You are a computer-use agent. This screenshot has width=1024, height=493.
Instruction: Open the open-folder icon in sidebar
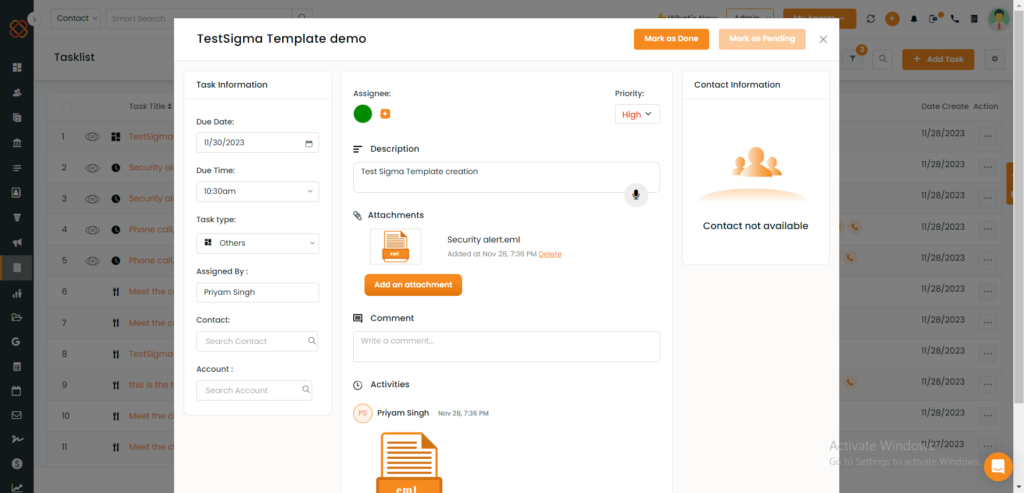pyautogui.click(x=17, y=317)
